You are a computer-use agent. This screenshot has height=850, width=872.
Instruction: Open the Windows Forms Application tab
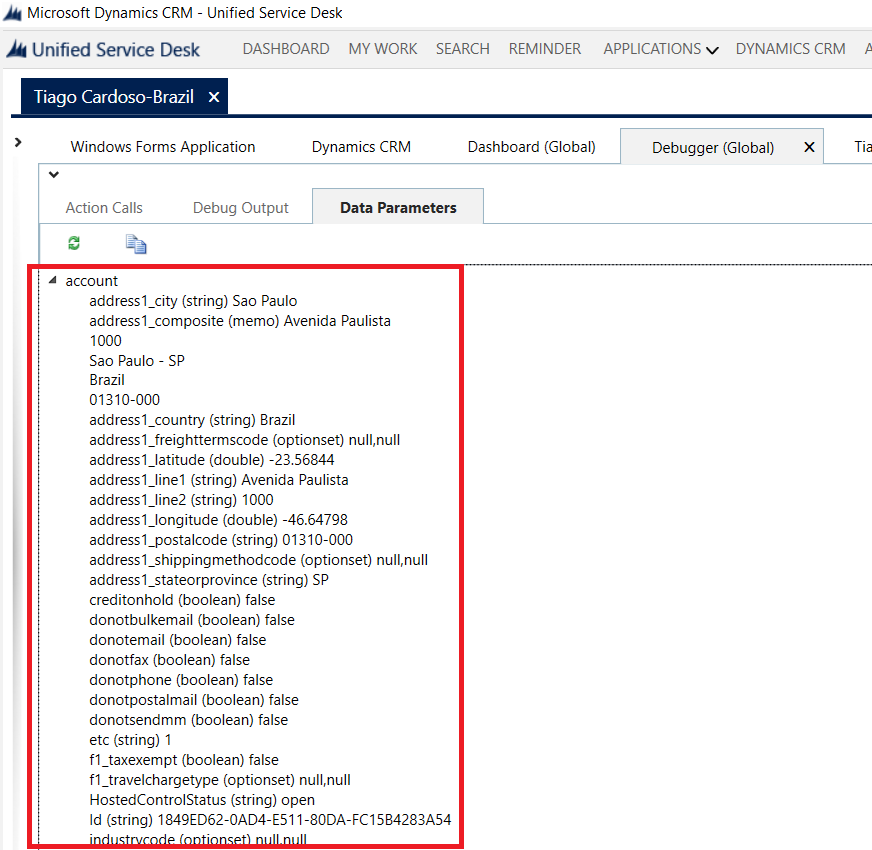[163, 147]
